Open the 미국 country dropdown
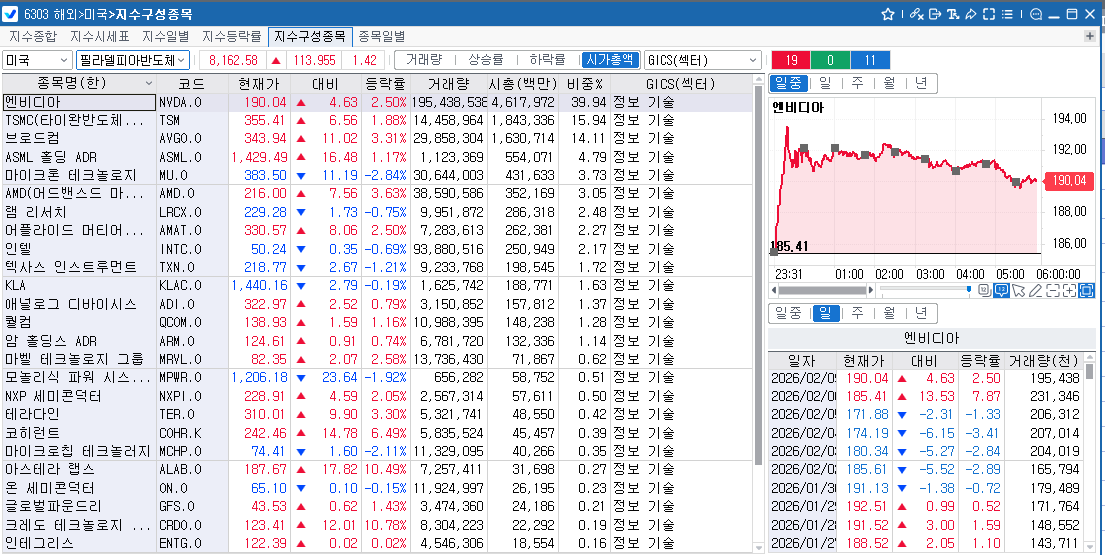 [37, 60]
